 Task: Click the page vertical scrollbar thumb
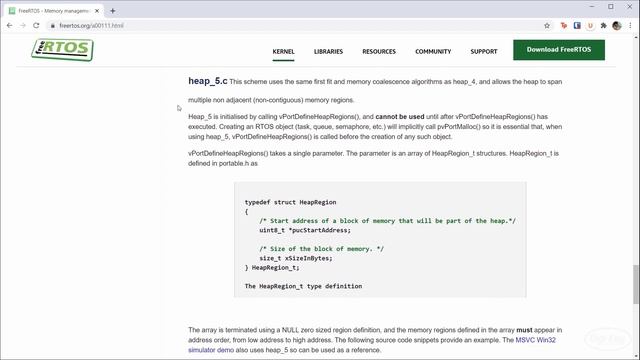click(x=636, y=284)
